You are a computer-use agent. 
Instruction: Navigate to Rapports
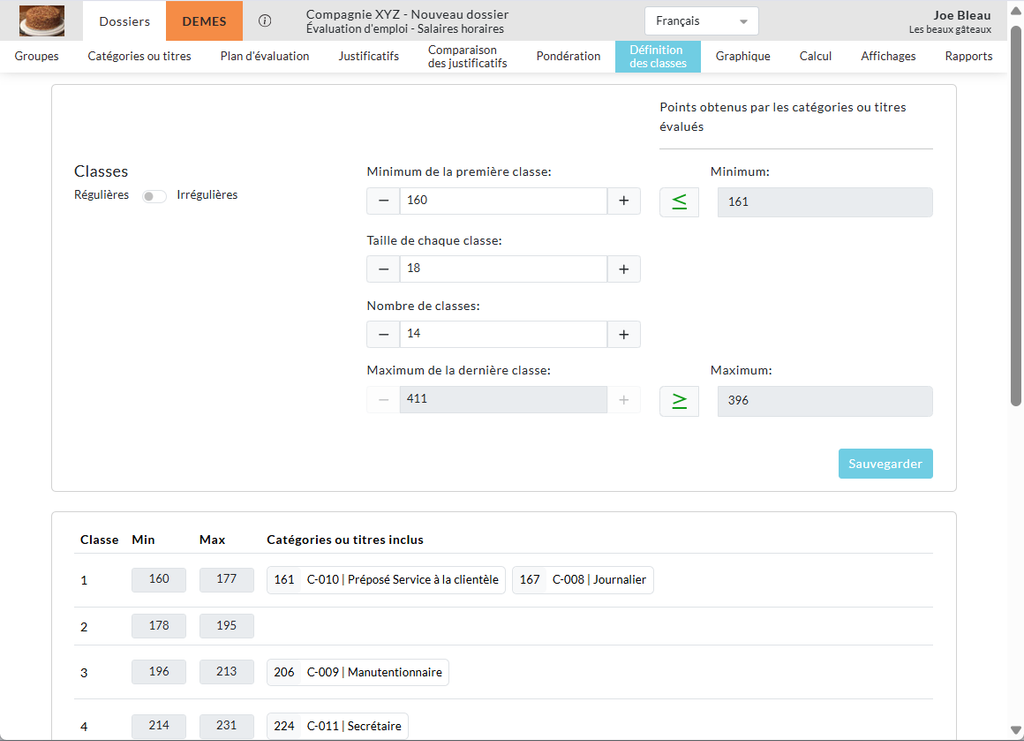tap(968, 56)
